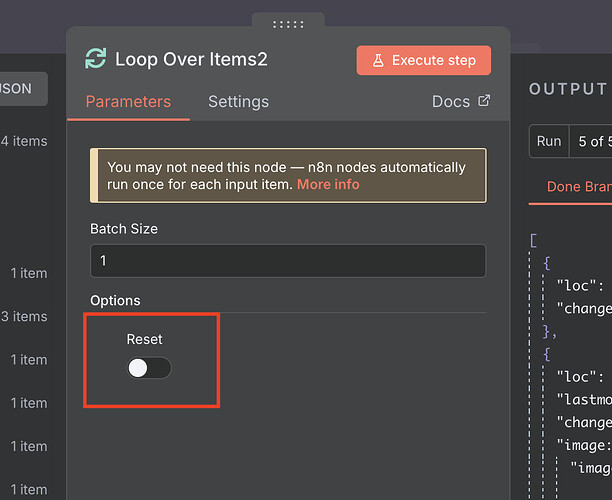Click the Batch Size input field

click(x=288, y=261)
